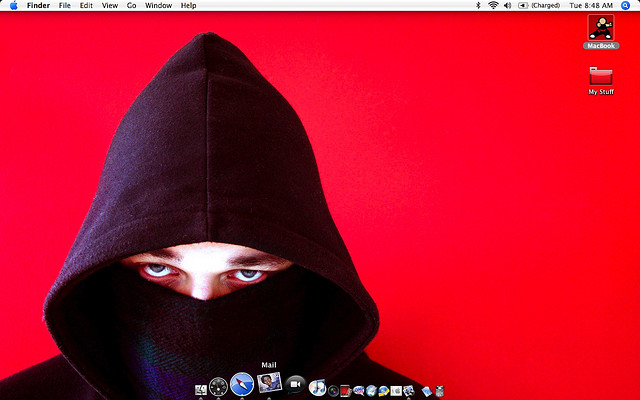640x400 pixels.
Task: Open the Trash in the dock
Action: coord(439,390)
